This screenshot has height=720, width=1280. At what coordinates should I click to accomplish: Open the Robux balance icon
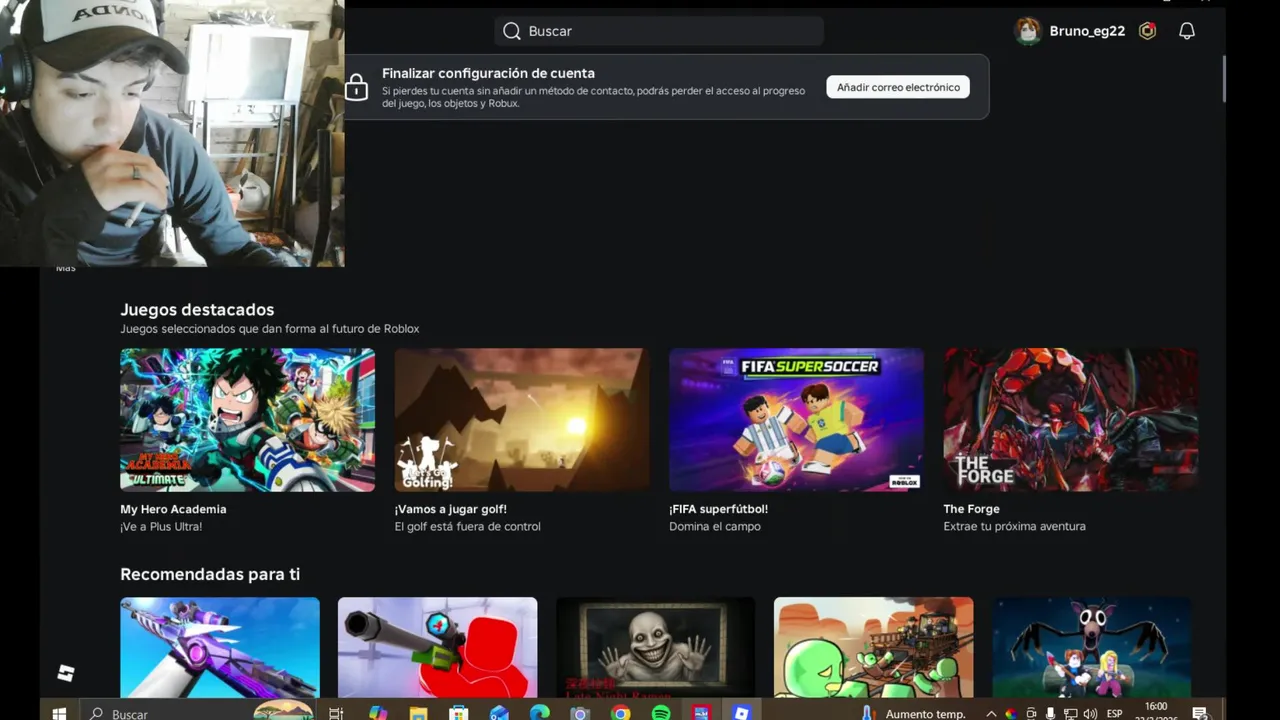pyautogui.click(x=1148, y=31)
